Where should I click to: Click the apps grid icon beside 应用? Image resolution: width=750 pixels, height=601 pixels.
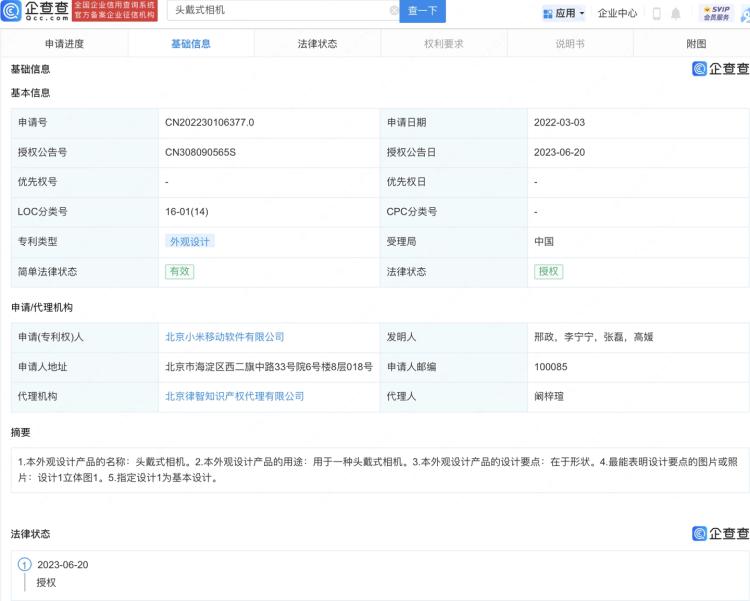(548, 13)
